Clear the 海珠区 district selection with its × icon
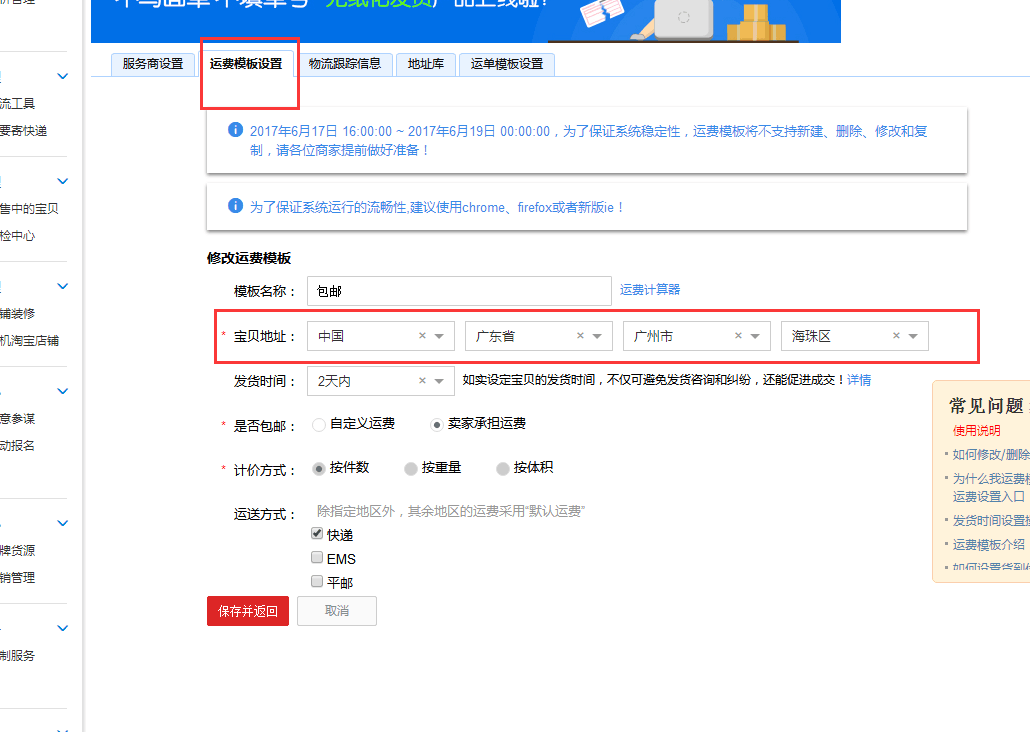The height and width of the screenshot is (732, 1030). click(896, 336)
